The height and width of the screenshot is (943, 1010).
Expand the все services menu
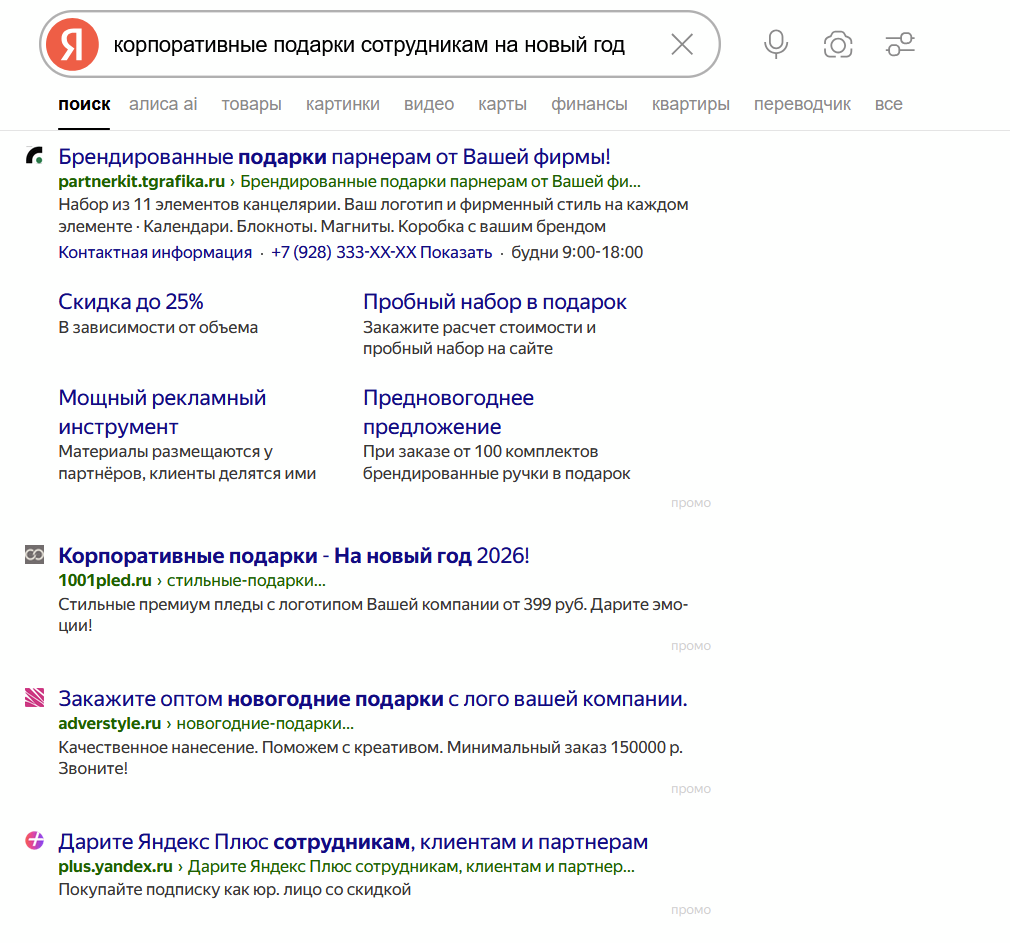[x=889, y=103]
